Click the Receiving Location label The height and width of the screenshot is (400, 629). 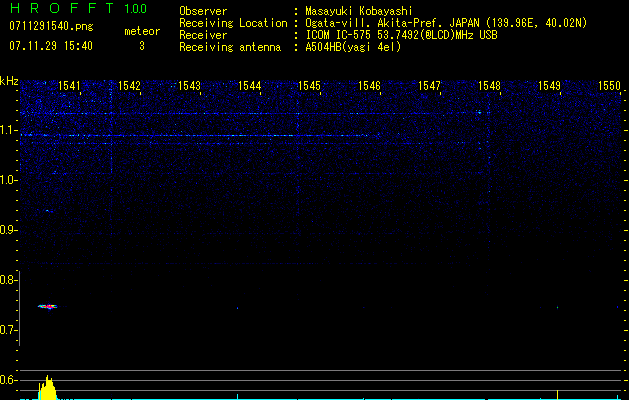233,23
